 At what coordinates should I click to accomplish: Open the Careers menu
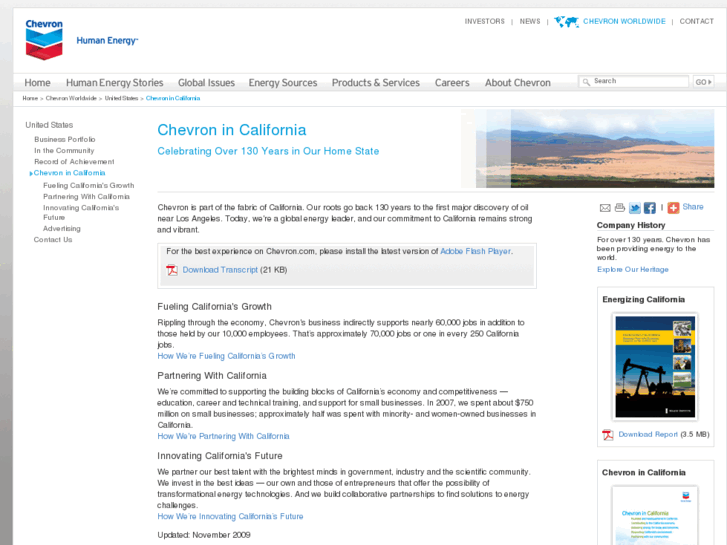[x=452, y=83]
